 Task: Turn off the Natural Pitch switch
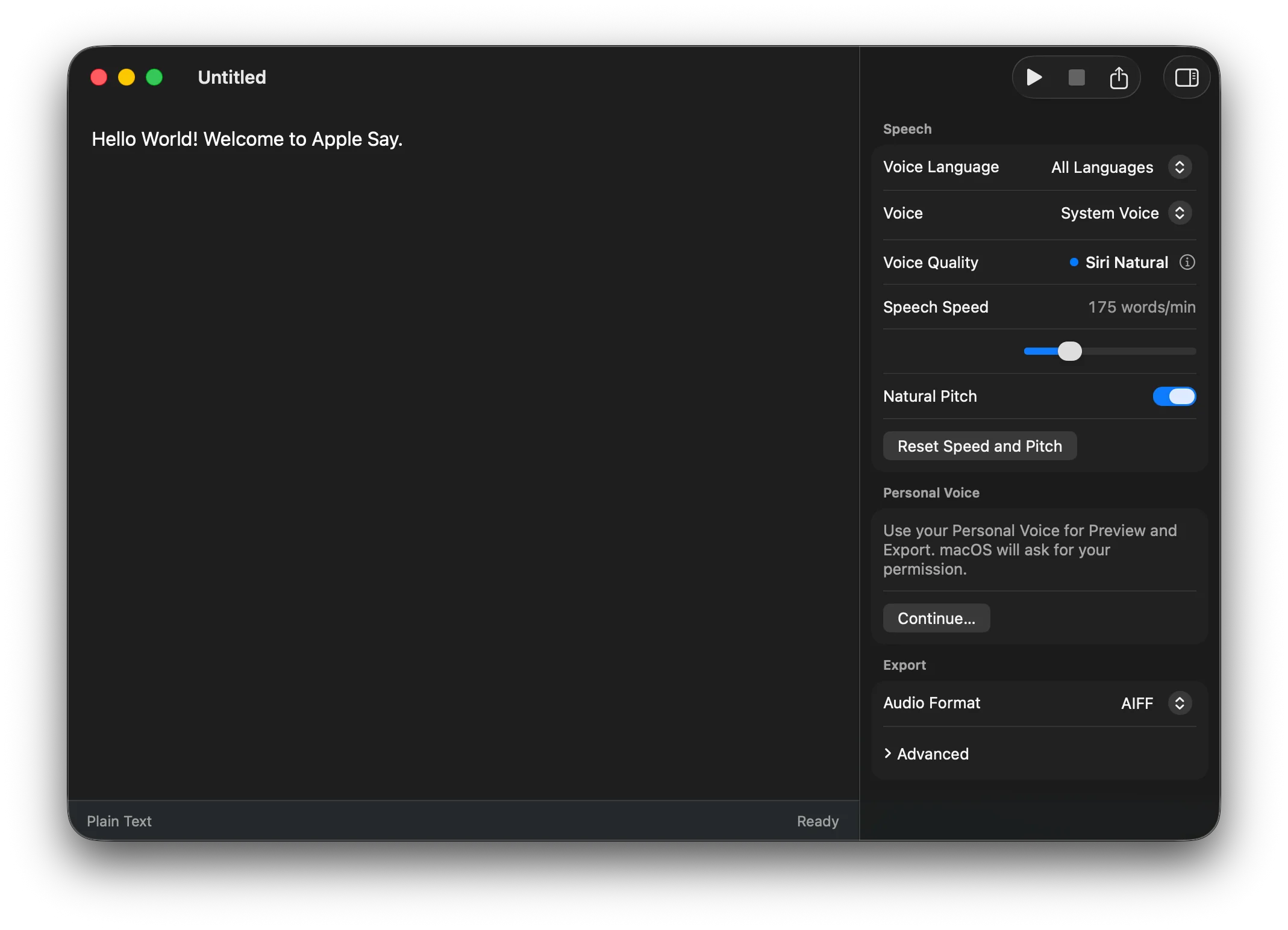coord(1174,396)
